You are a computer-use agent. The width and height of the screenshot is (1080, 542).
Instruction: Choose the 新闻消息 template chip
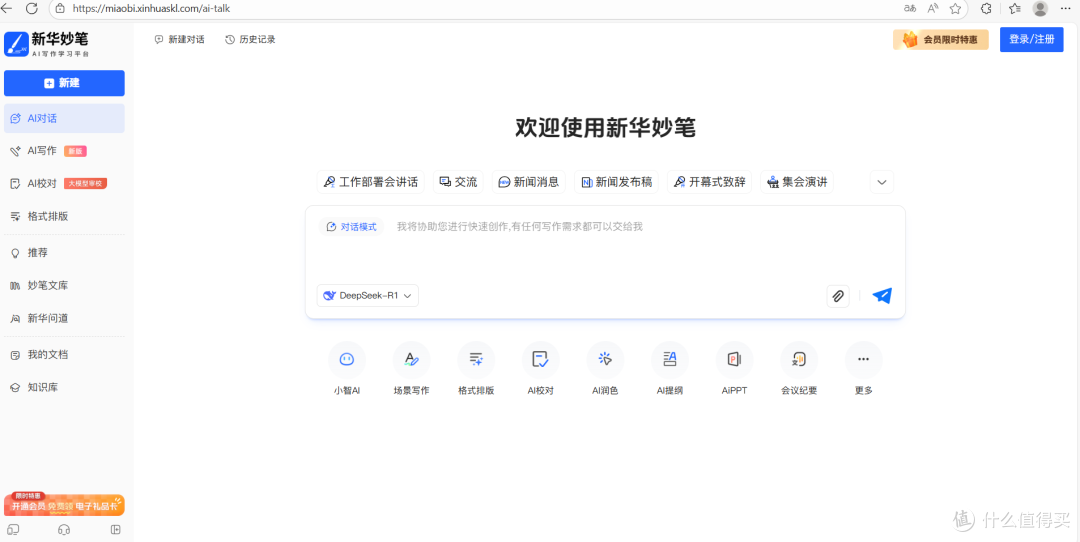click(x=529, y=182)
